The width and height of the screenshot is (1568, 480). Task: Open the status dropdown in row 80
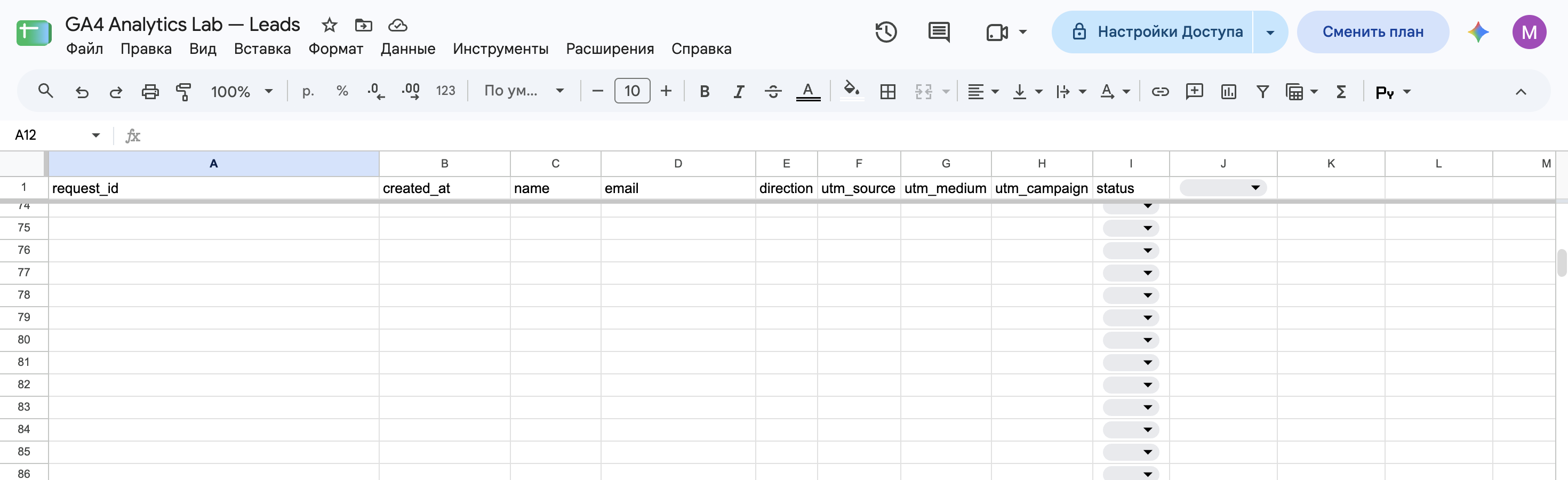(1131, 340)
